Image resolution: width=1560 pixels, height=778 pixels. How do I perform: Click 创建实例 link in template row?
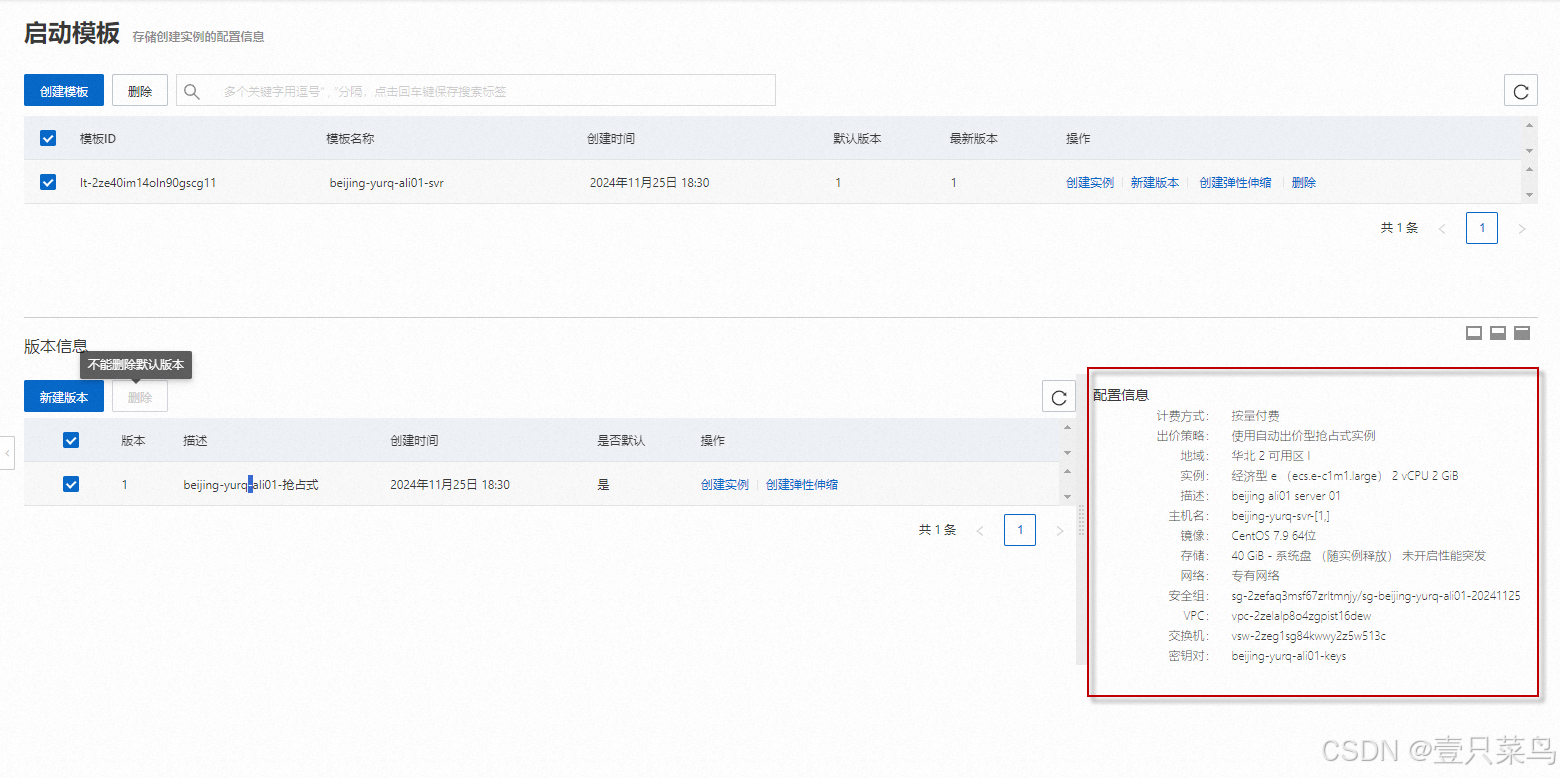tap(1090, 183)
